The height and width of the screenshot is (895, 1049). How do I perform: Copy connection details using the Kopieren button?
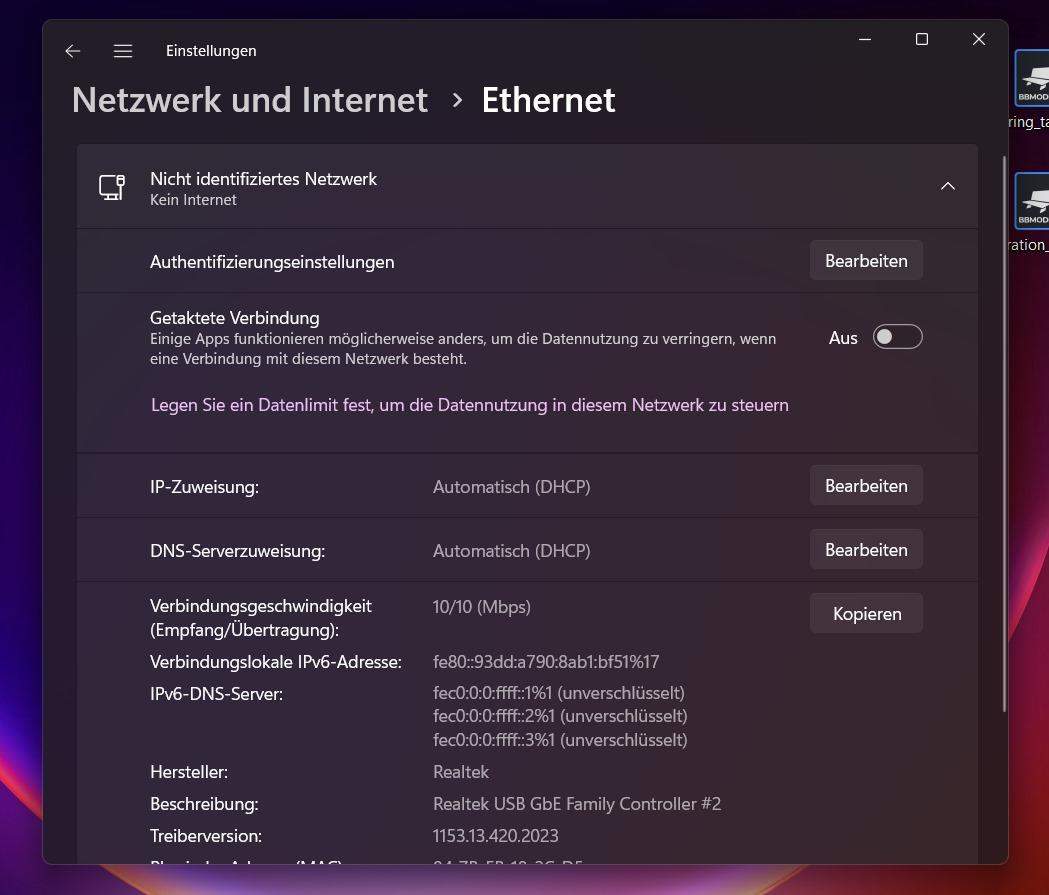[865, 613]
